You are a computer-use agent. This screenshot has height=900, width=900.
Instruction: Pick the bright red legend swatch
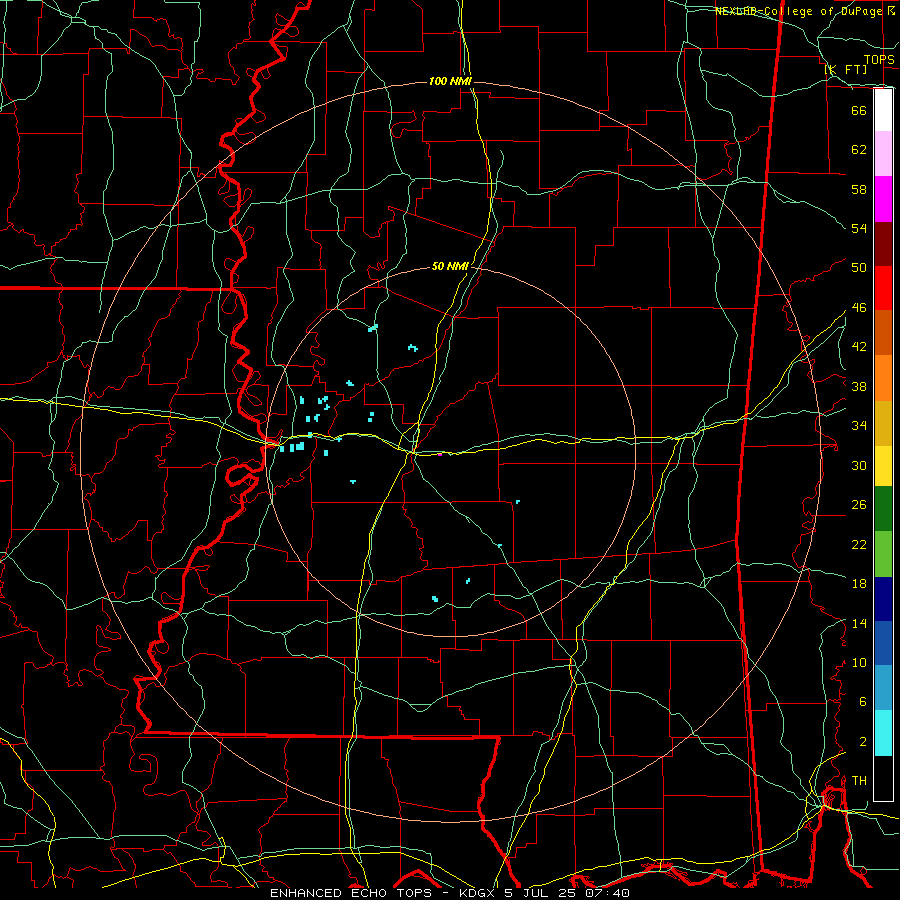(x=883, y=288)
